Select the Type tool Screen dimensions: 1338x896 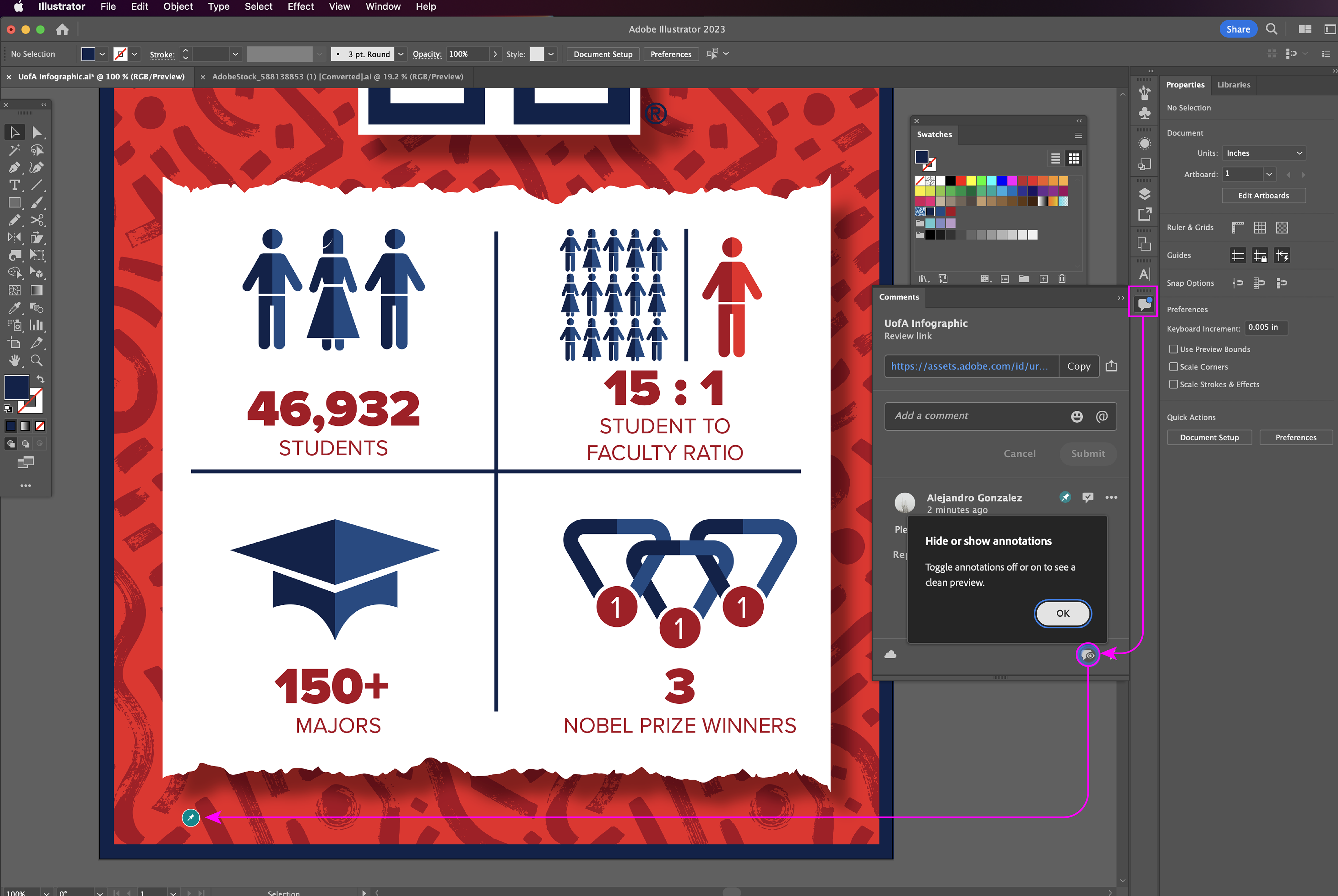14,185
